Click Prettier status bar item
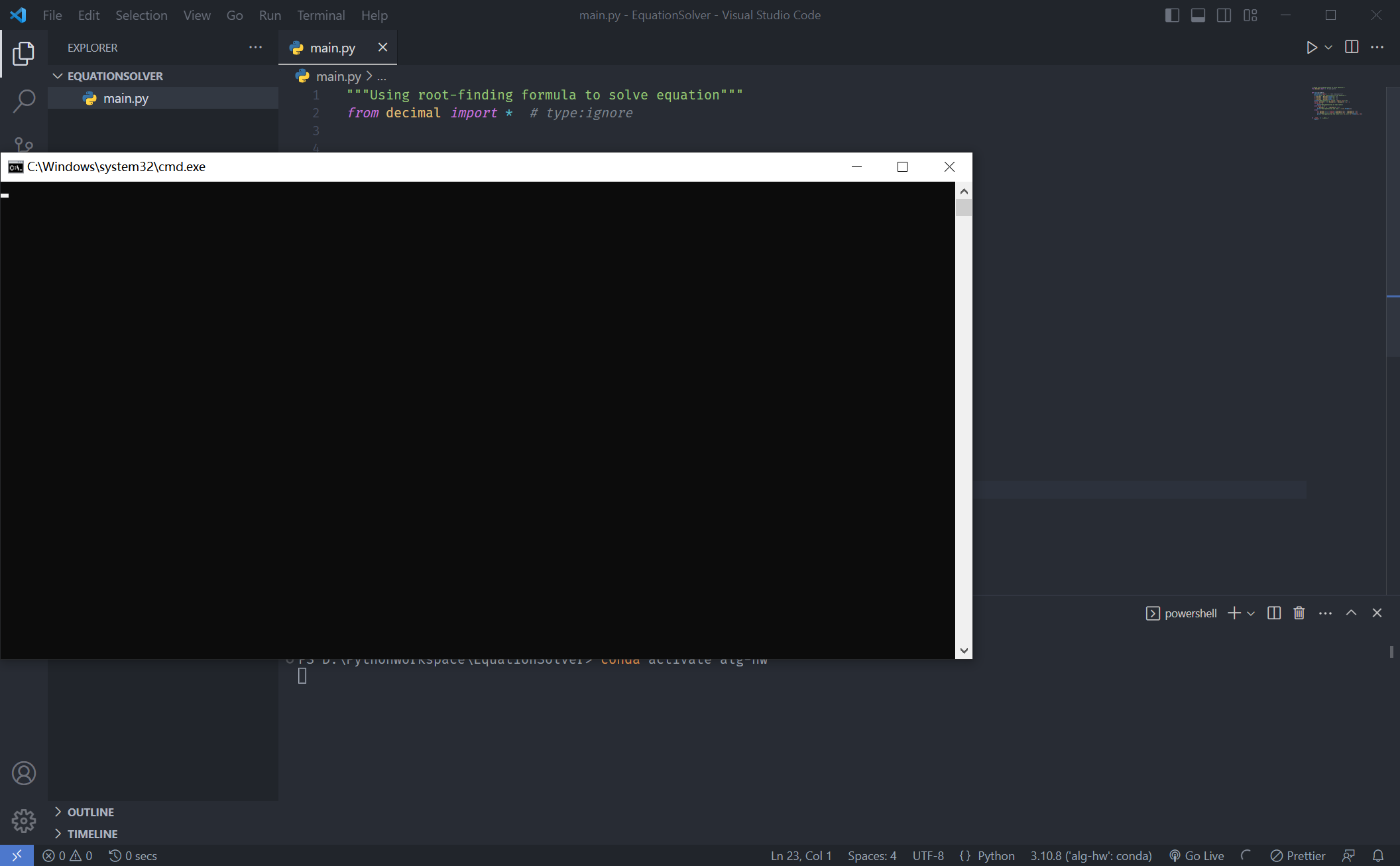This screenshot has height=866, width=1400. pyautogui.click(x=1297, y=856)
